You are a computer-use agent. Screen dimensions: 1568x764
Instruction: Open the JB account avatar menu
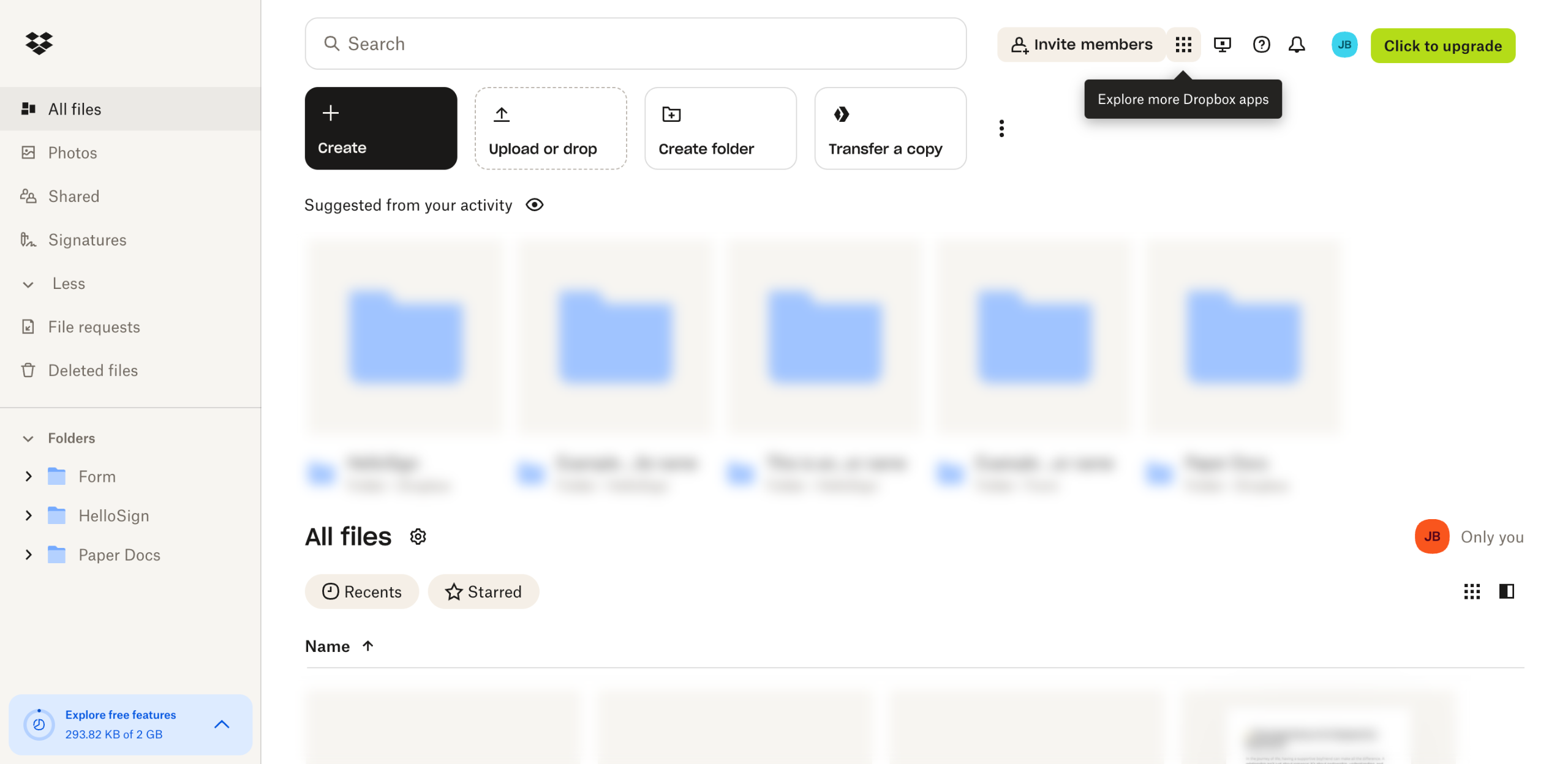pyautogui.click(x=1344, y=45)
